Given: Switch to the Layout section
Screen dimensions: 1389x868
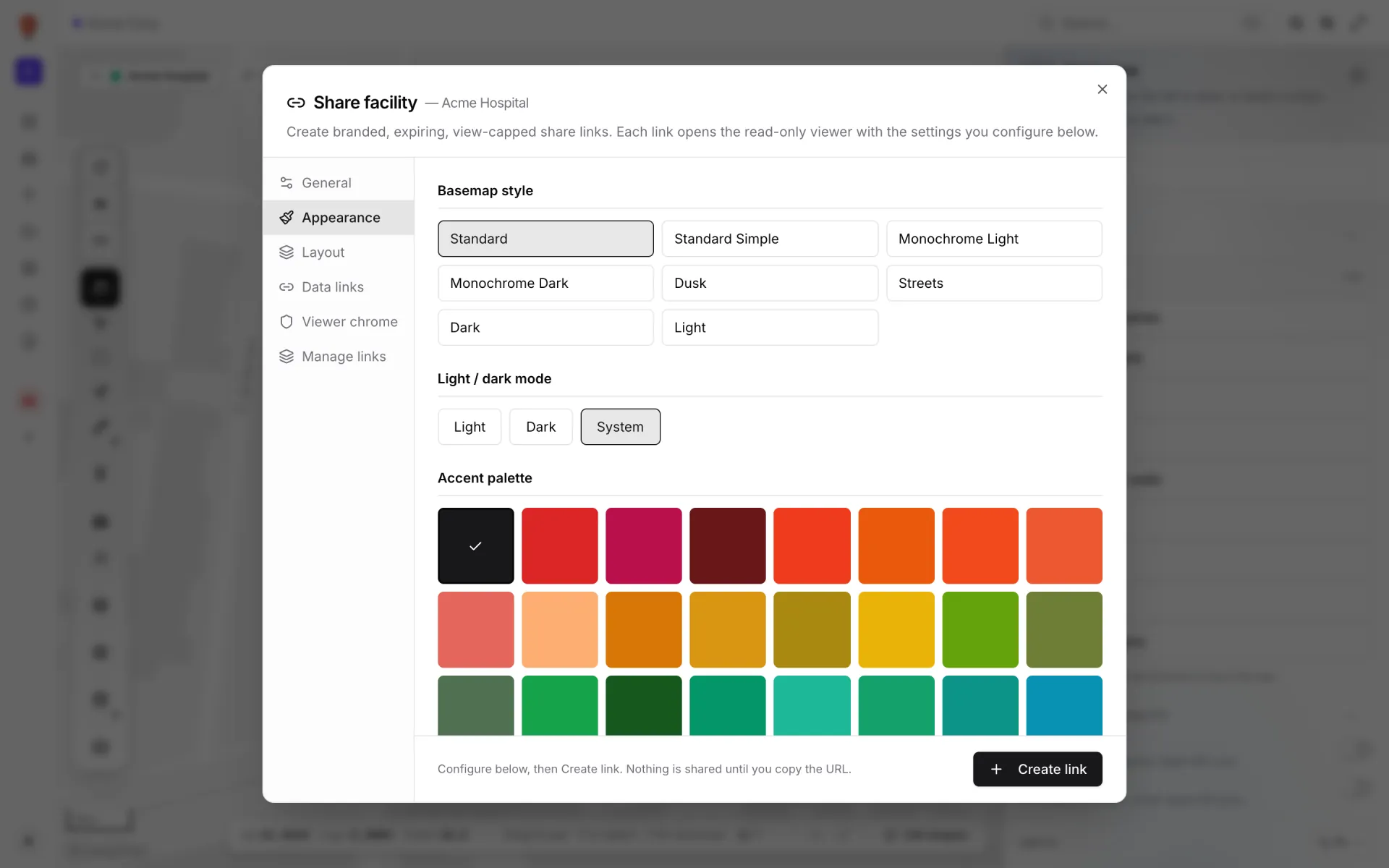Looking at the screenshot, I should [338, 252].
